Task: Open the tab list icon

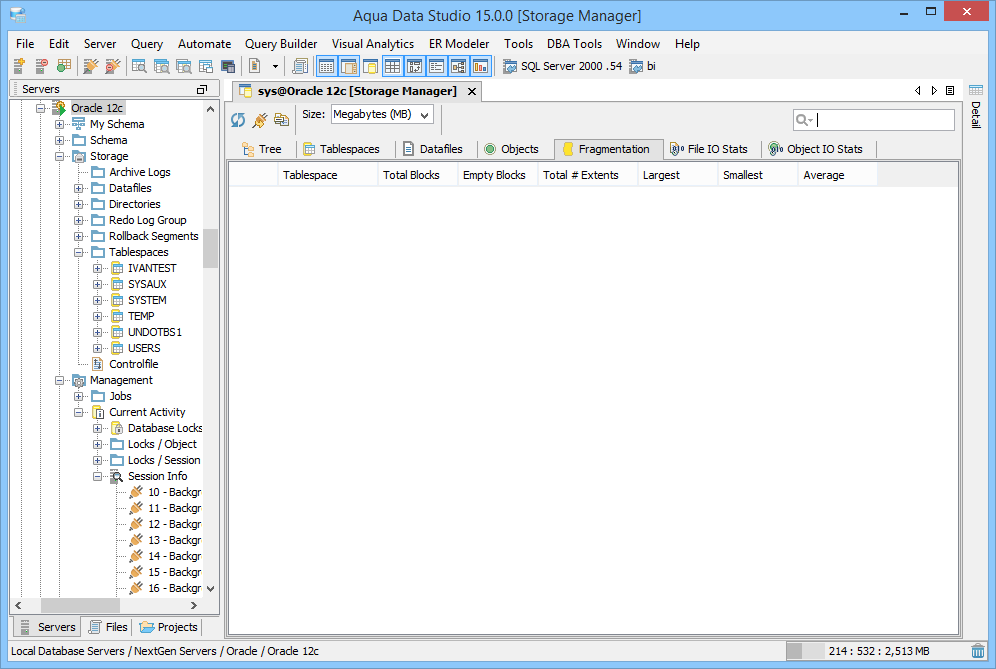Action: point(950,91)
